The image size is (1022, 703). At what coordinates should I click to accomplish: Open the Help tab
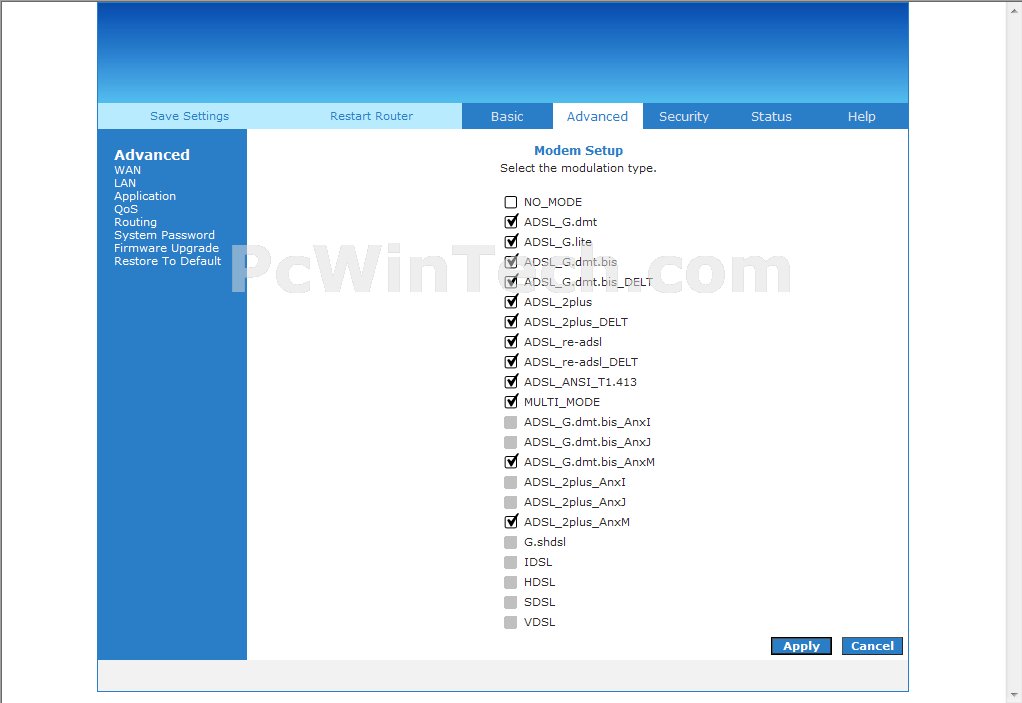(861, 116)
